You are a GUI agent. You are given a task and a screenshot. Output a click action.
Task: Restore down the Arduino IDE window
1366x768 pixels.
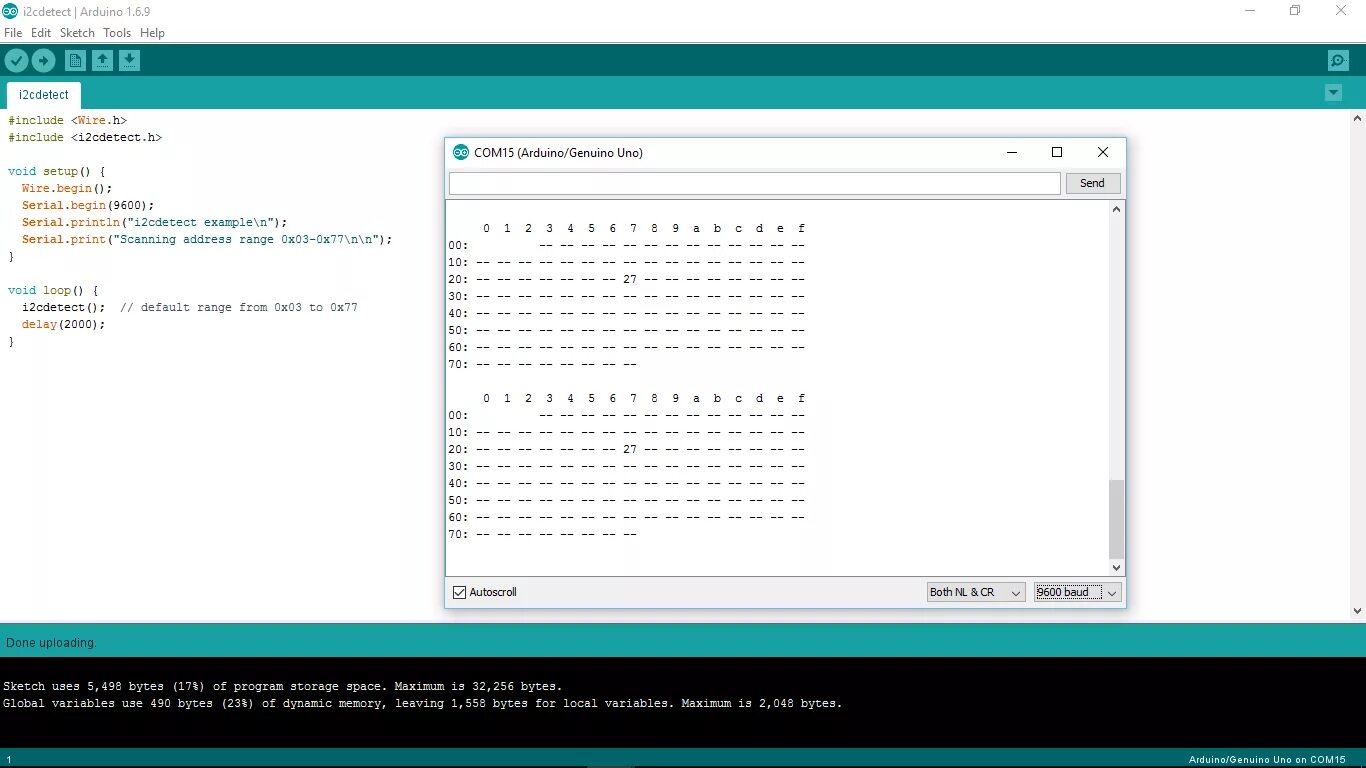[x=1295, y=11]
